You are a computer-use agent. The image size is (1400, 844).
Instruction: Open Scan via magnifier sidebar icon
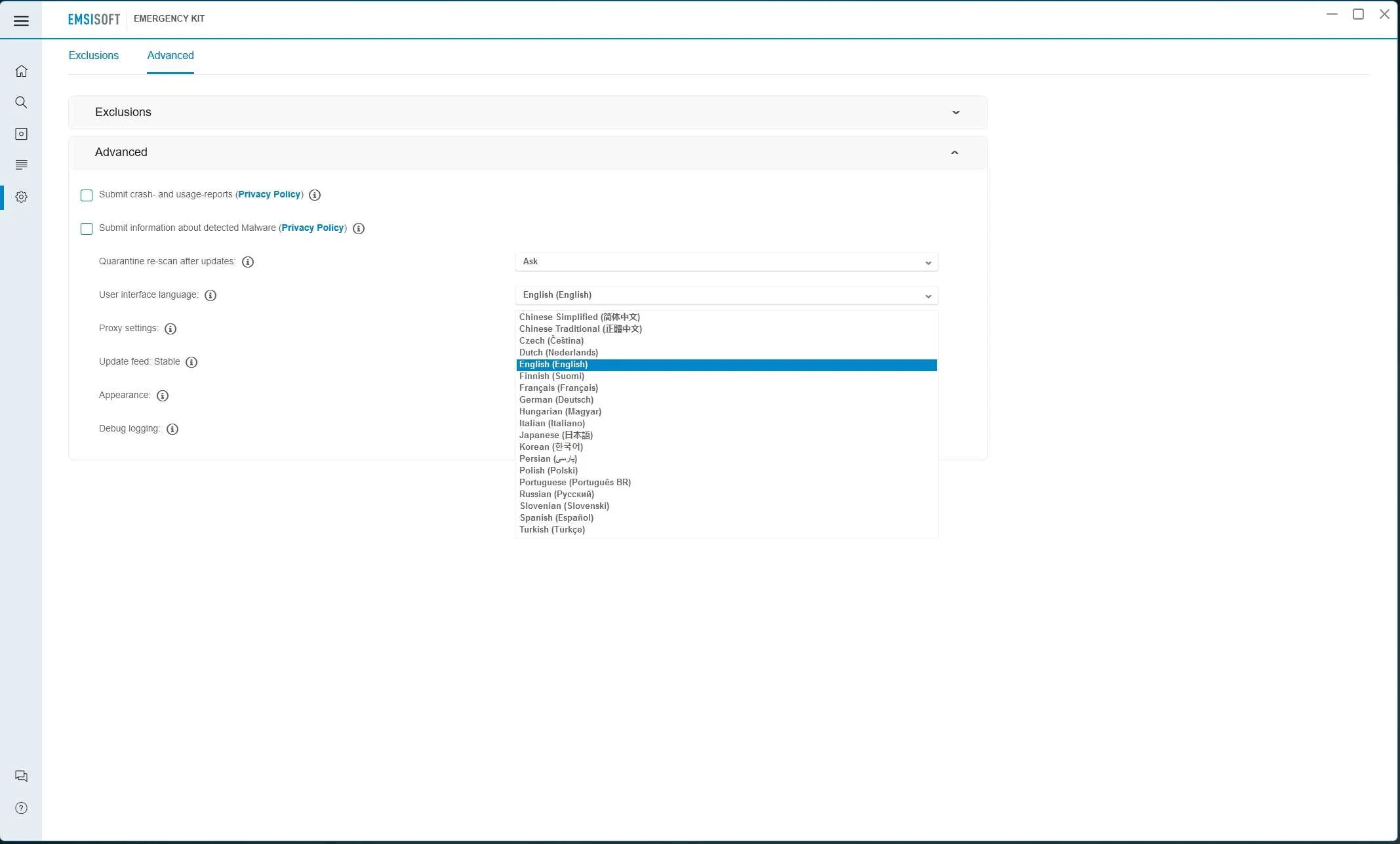pos(21,102)
